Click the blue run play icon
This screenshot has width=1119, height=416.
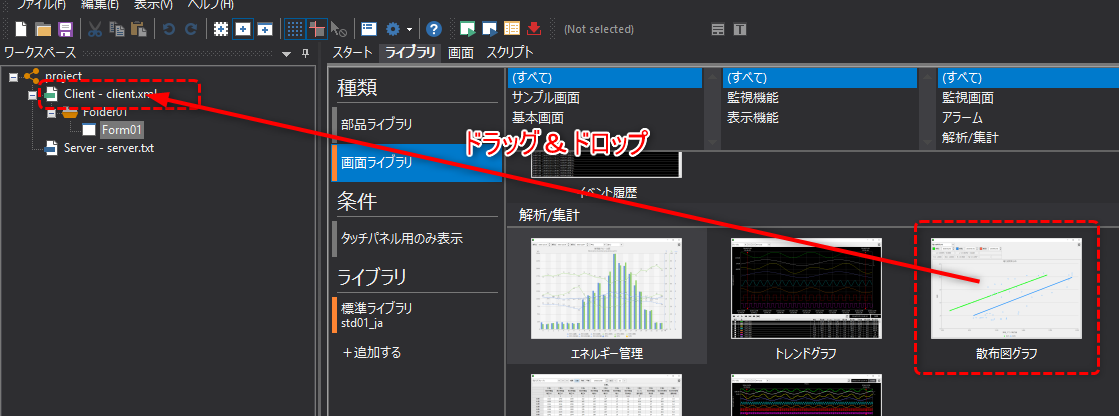pos(490,29)
